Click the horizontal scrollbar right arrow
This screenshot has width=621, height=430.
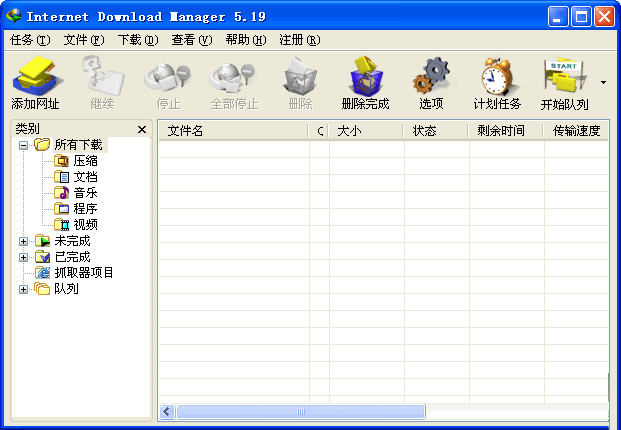[x=601, y=411]
